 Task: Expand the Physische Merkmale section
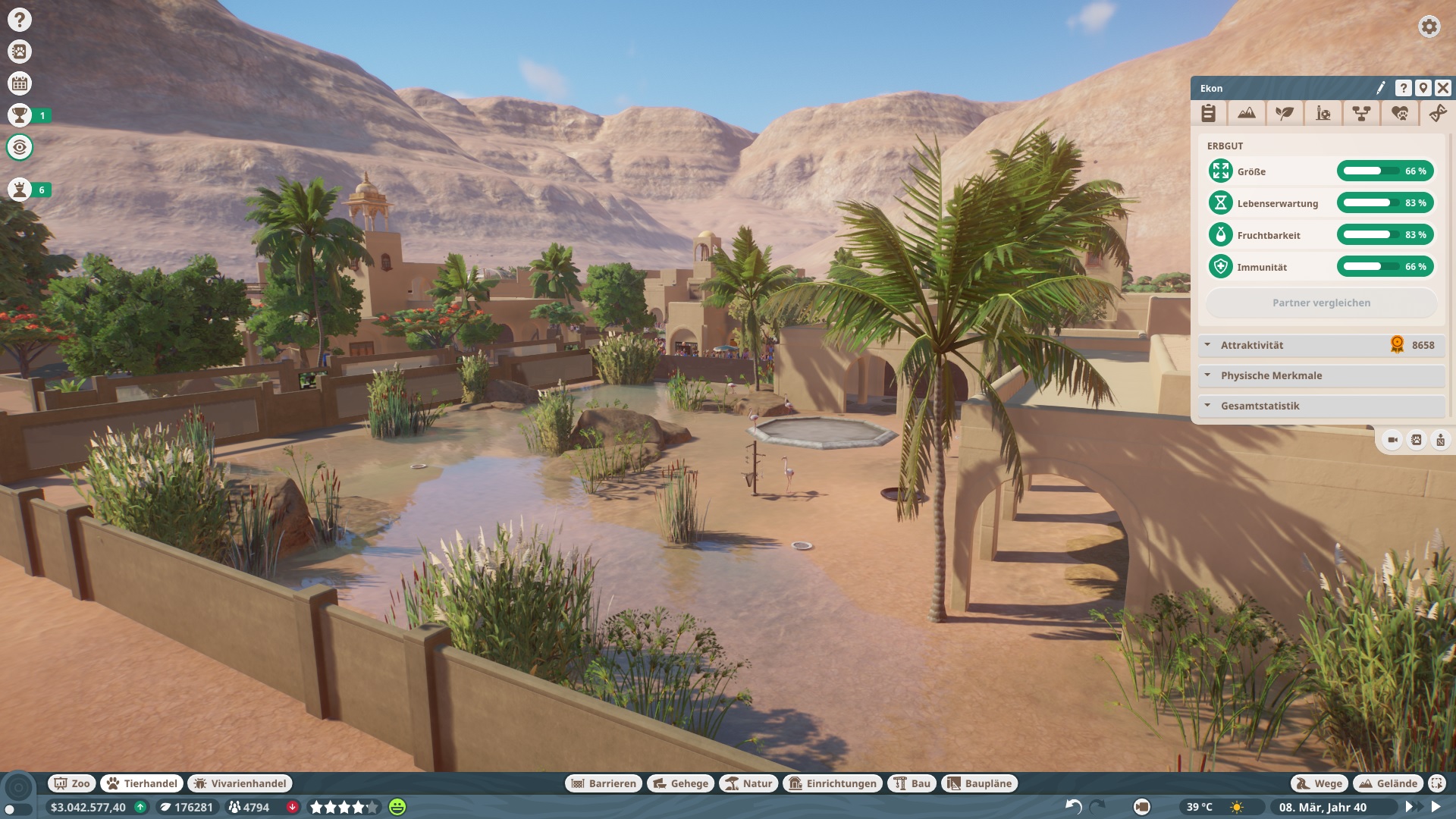[x=1321, y=375]
